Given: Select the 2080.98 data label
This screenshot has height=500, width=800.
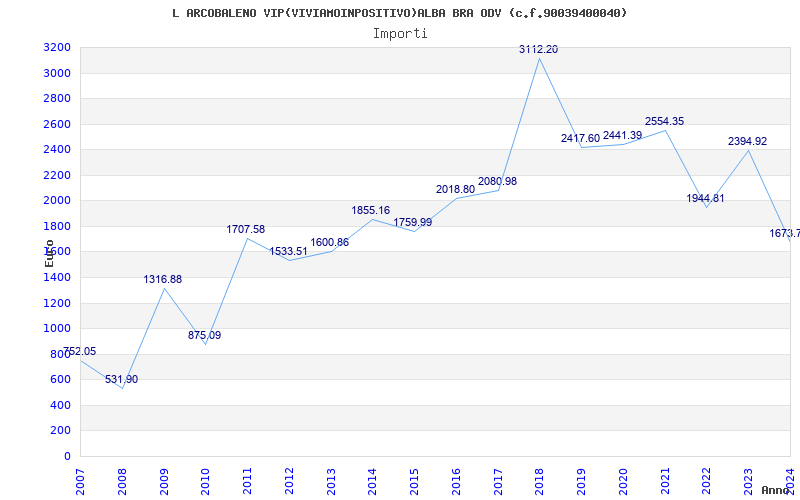Looking at the screenshot, I should (497, 182).
